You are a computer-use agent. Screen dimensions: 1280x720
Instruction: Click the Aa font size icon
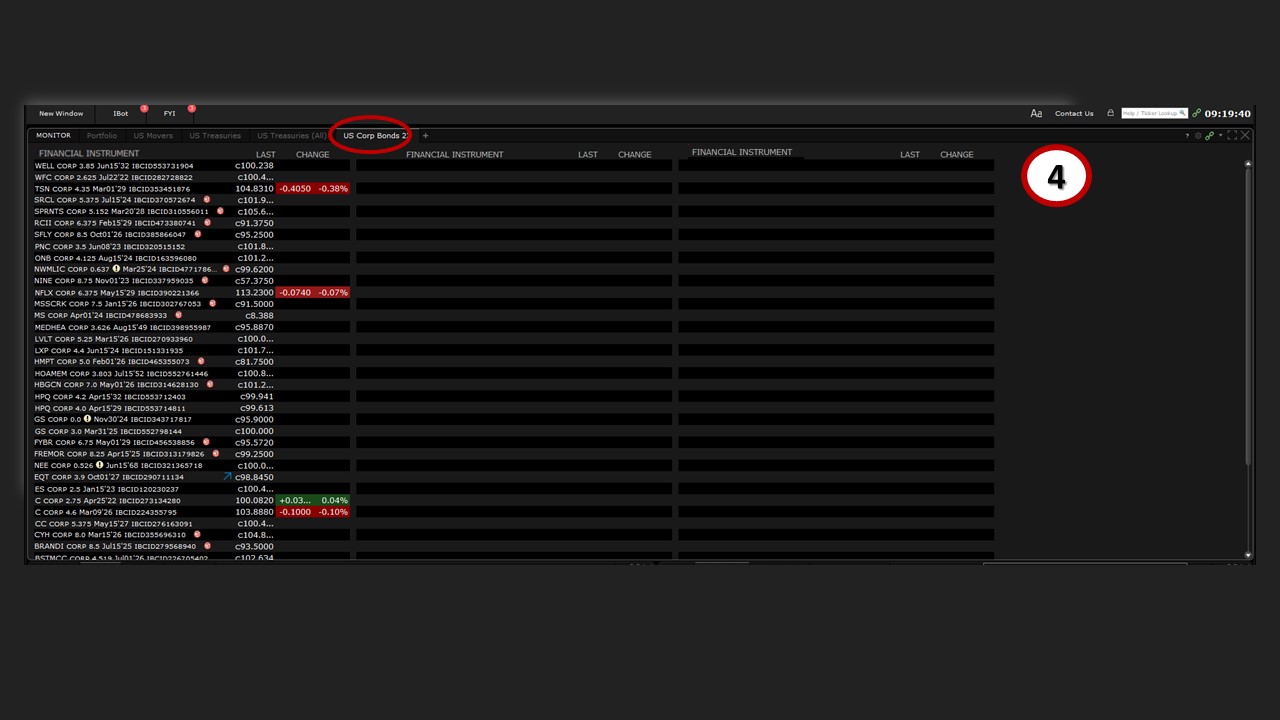point(1036,114)
